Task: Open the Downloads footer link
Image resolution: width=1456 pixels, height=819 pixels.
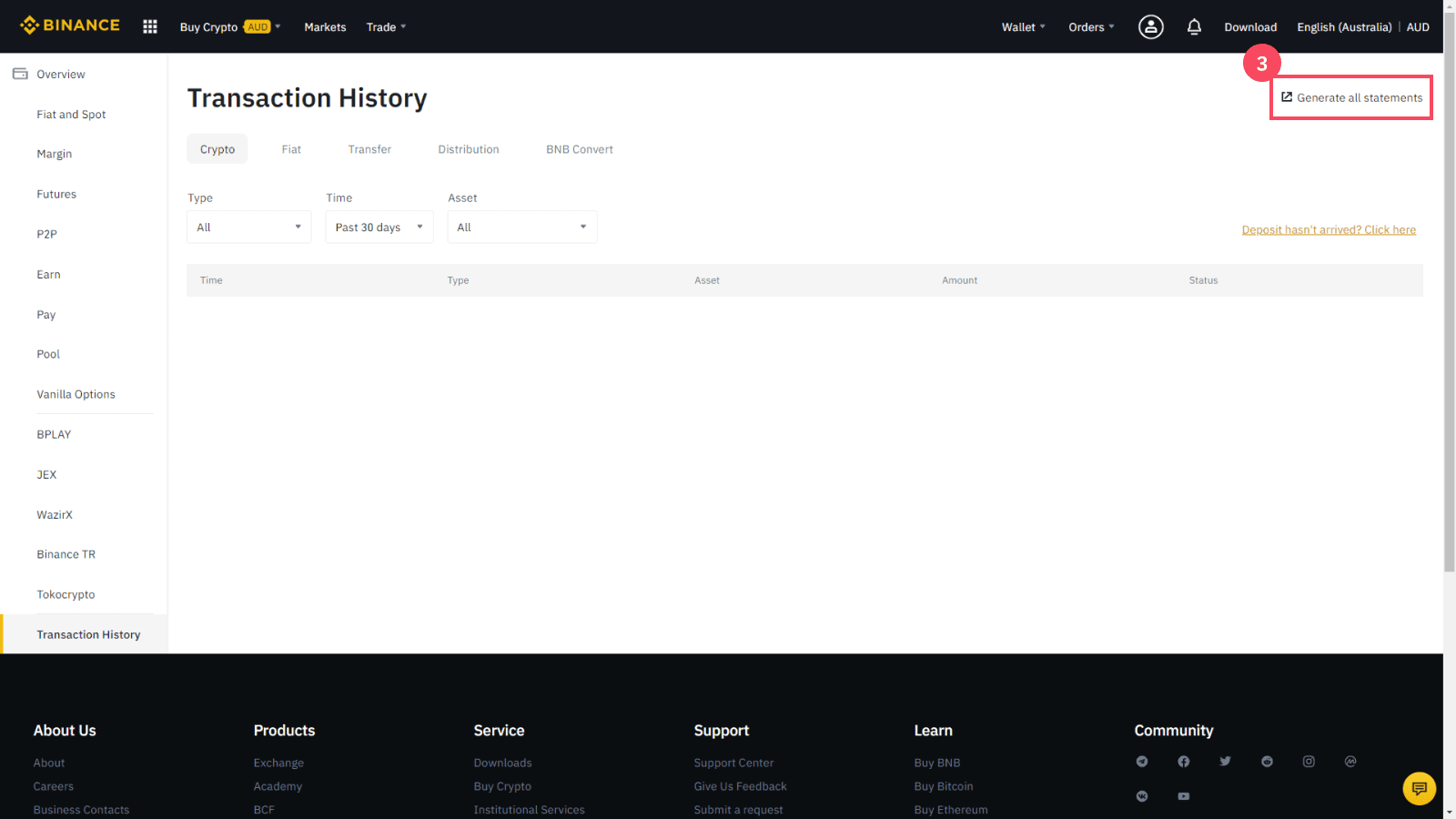Action: (x=502, y=763)
